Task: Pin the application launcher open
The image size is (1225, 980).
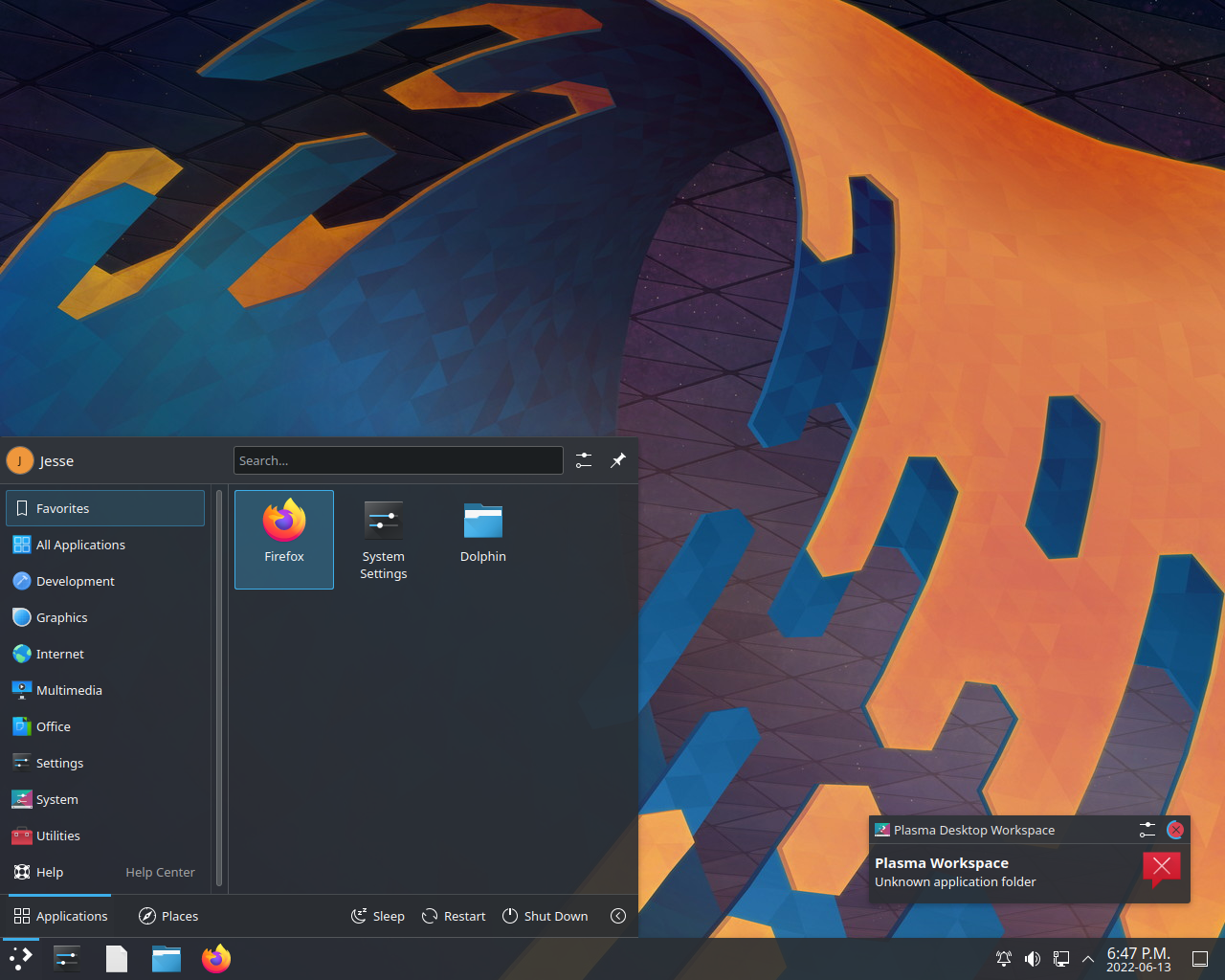Action: click(x=618, y=460)
